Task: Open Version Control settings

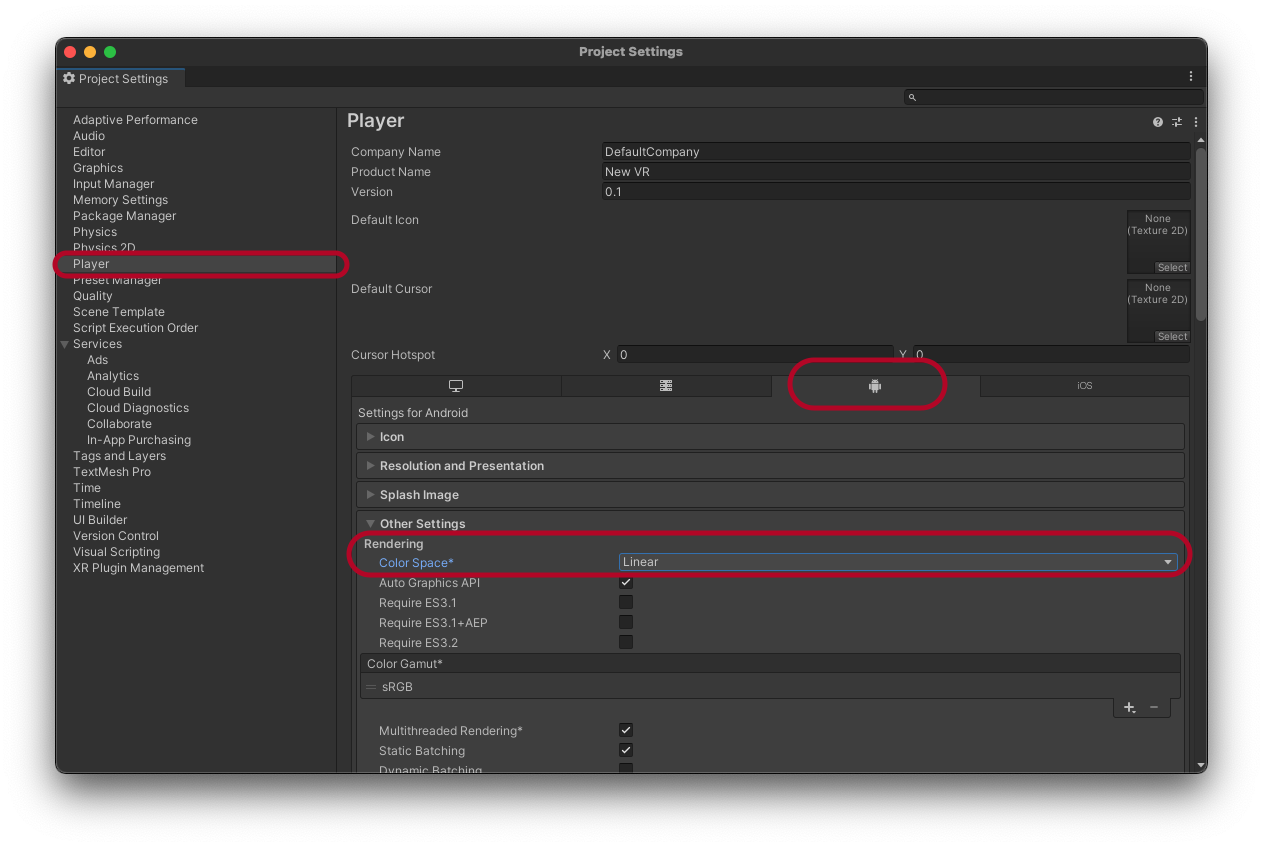Action: click(x=116, y=536)
